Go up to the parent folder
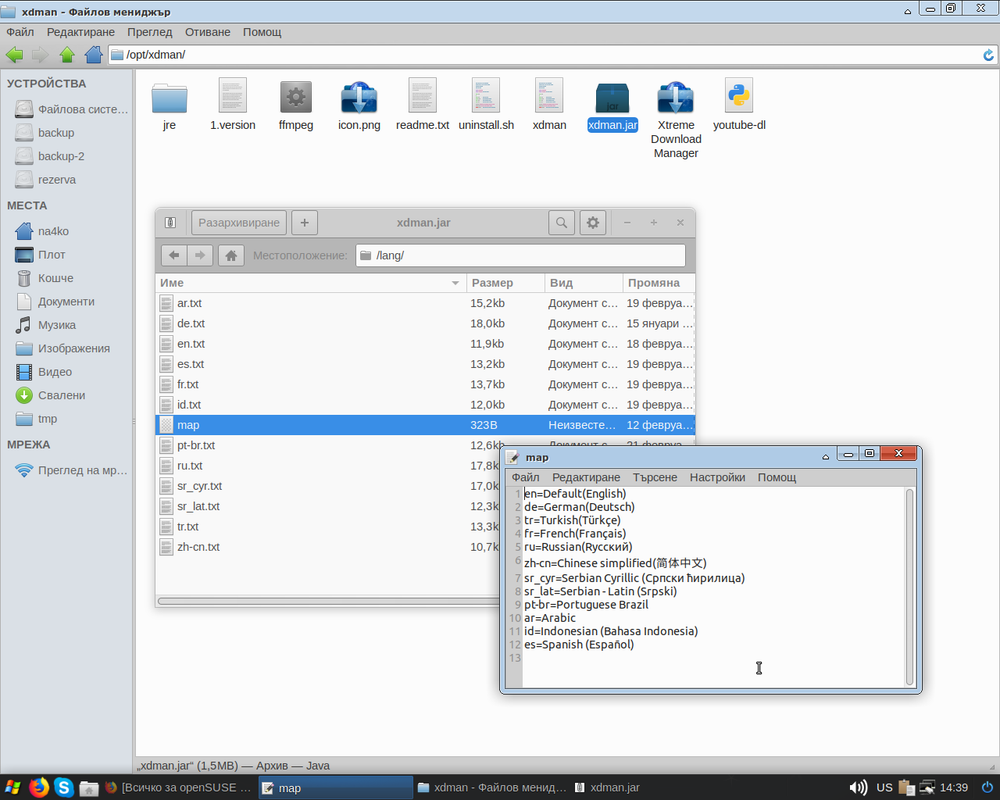Viewport: 1000px width, 800px height. pyautogui.click(x=67, y=55)
